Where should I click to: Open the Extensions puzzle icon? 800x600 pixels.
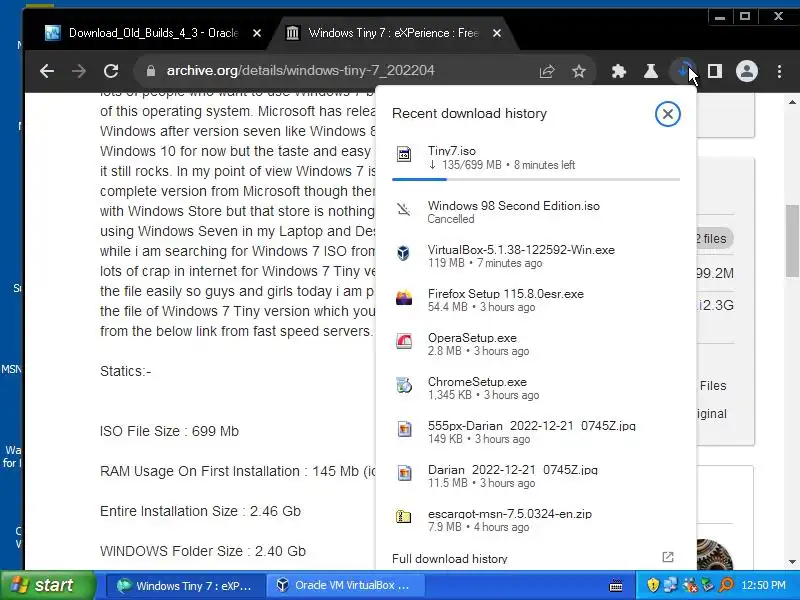(619, 71)
